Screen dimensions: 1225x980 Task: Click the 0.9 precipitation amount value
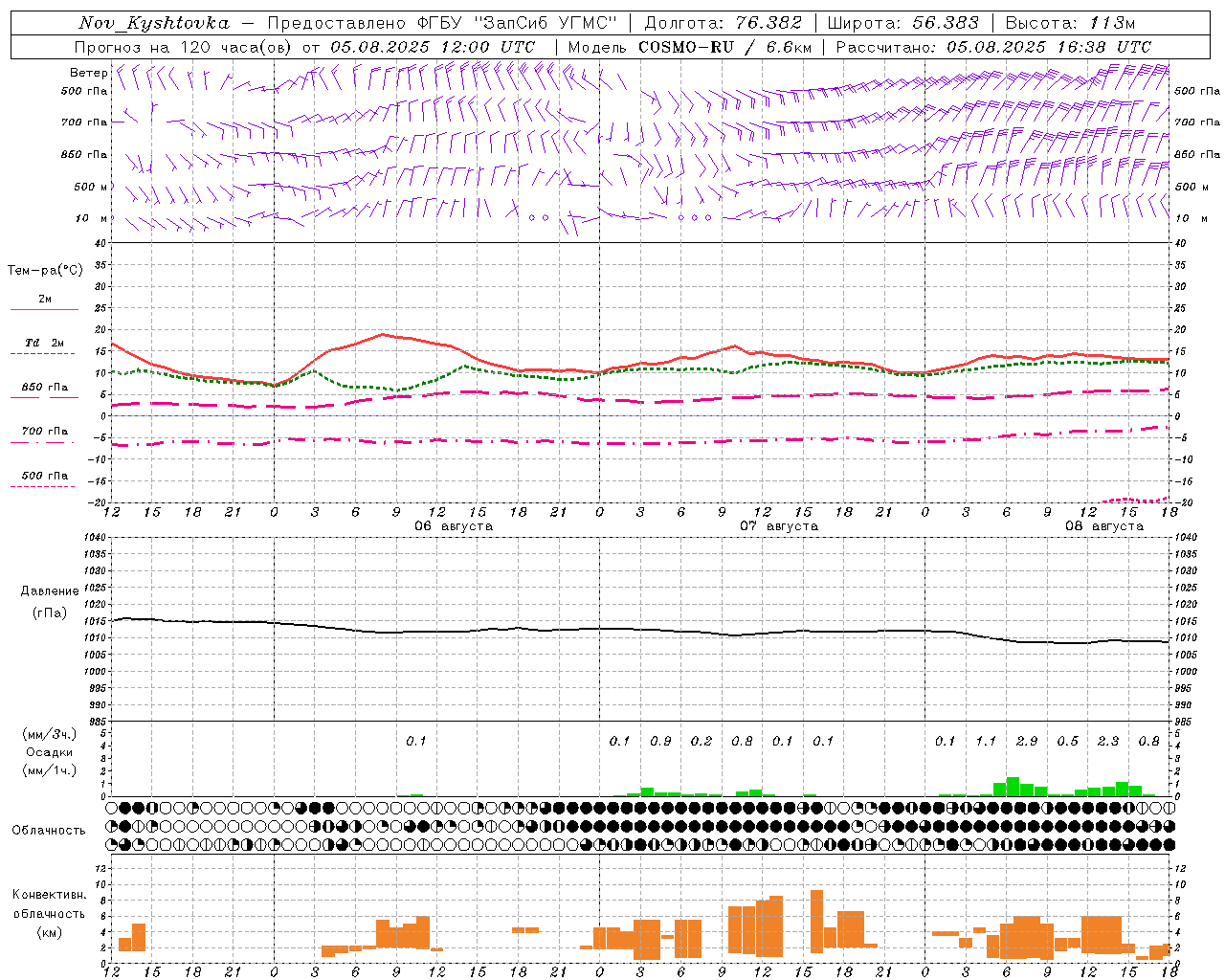(660, 741)
